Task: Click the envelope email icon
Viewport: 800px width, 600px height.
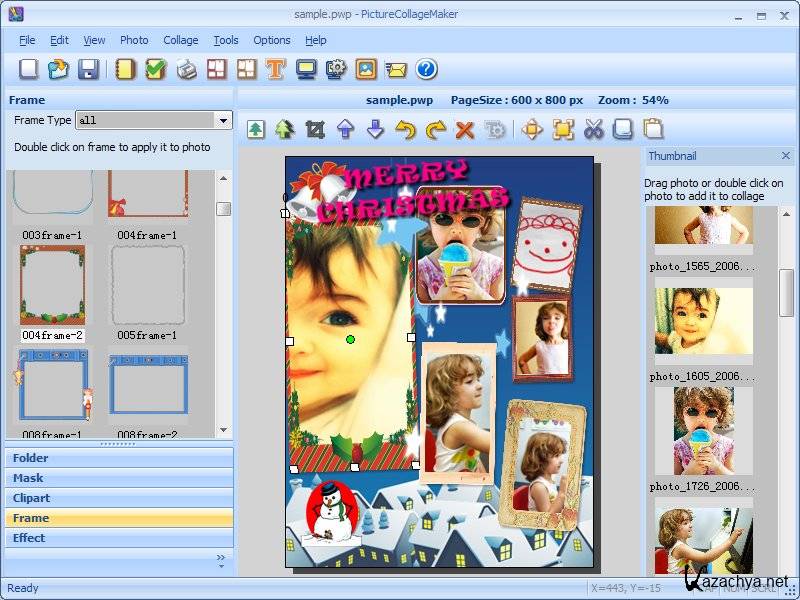Action: (x=396, y=69)
